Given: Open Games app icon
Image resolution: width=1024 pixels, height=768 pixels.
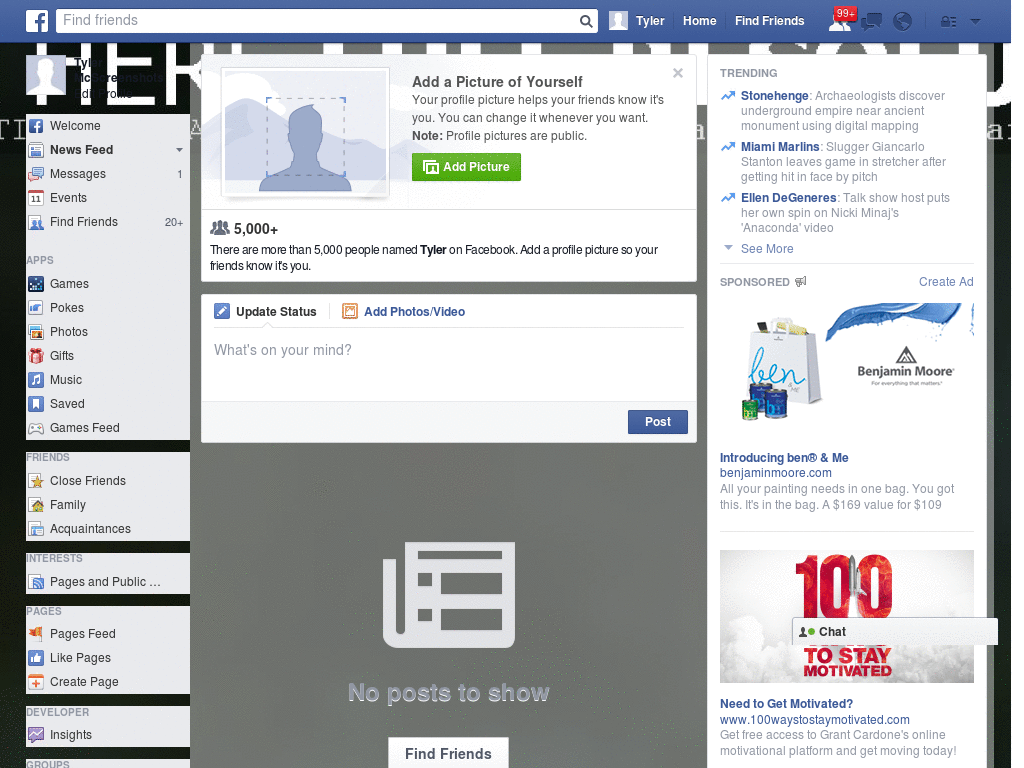Looking at the screenshot, I should coord(36,284).
